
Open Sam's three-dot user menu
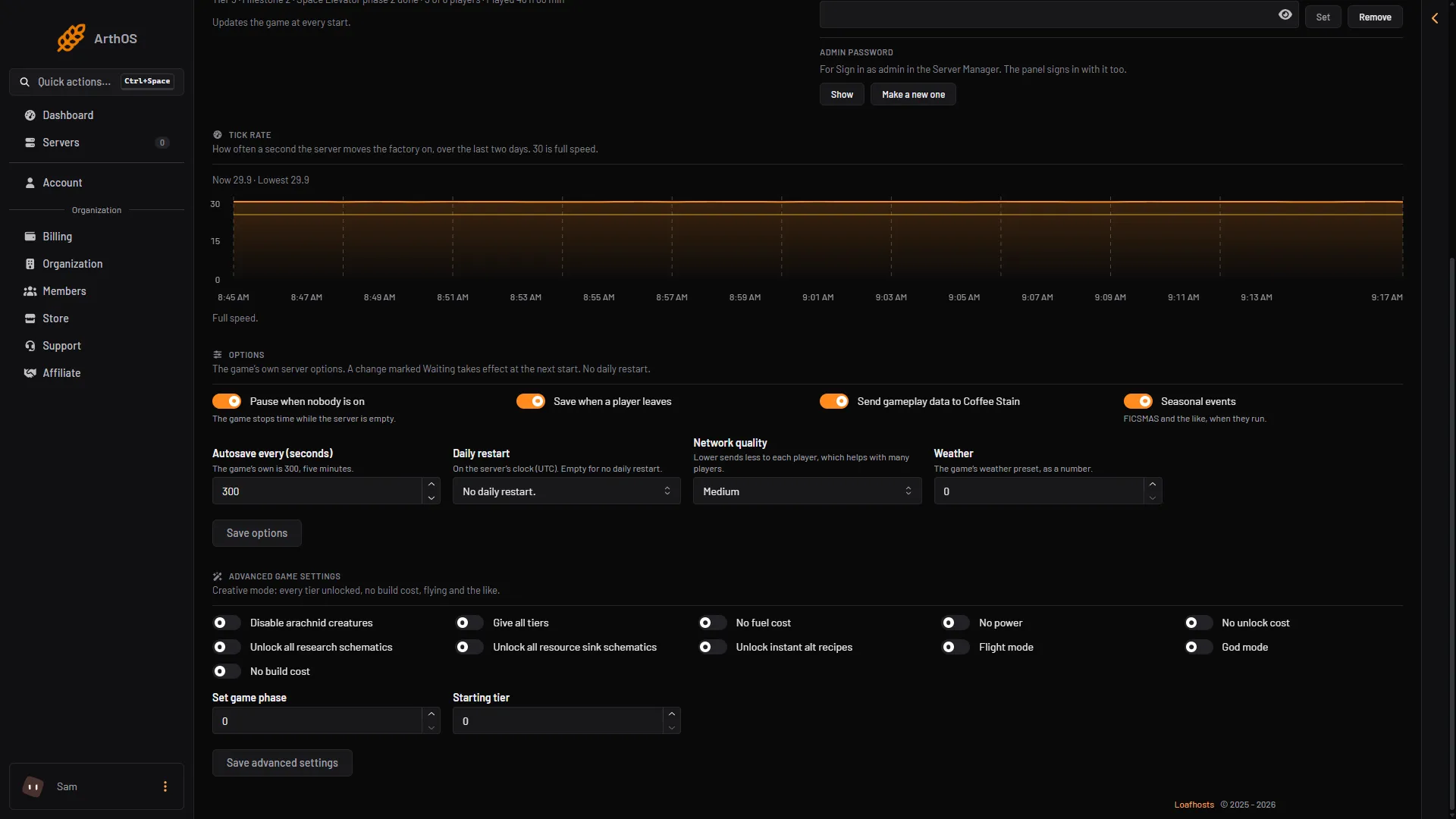point(165,786)
